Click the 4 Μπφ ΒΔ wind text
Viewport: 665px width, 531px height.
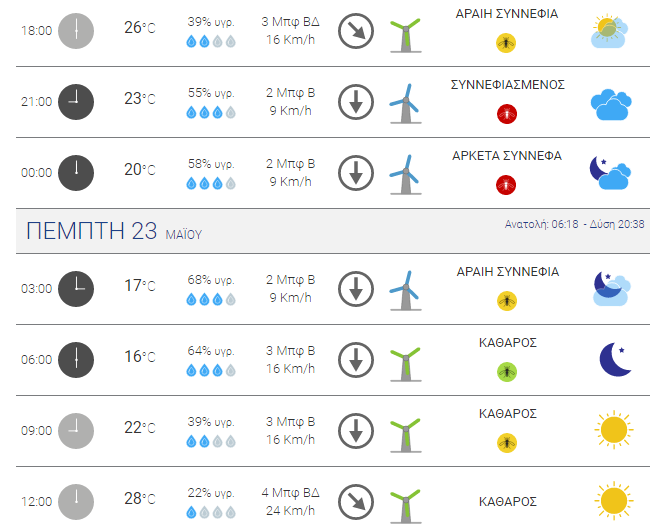click(291, 493)
